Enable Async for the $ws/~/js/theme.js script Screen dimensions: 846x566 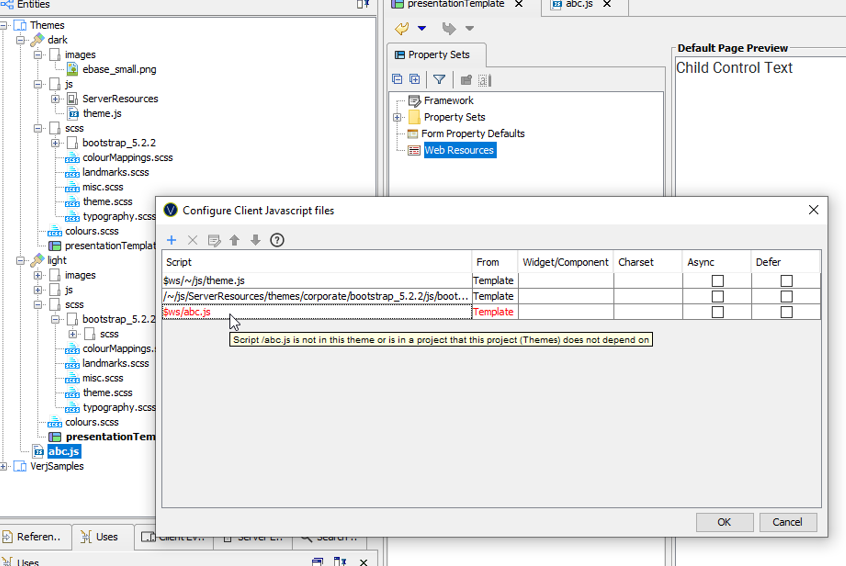pyautogui.click(x=717, y=281)
